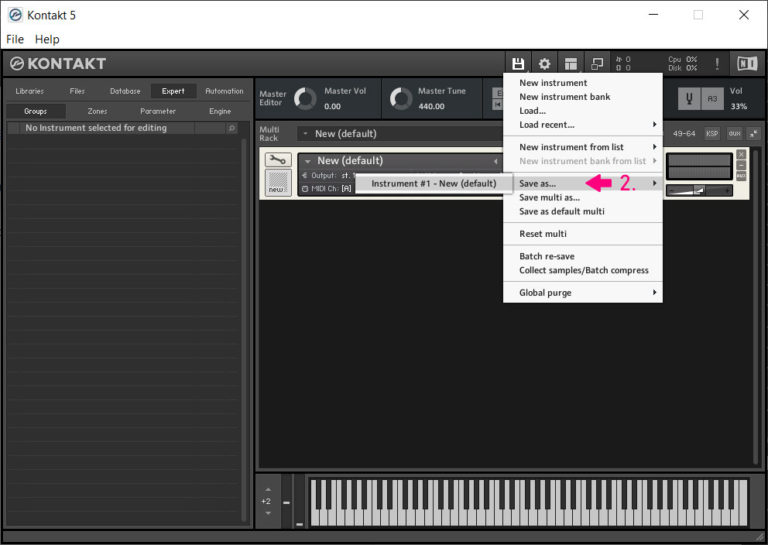Toggle the aux sends button
This screenshot has height=545, width=768.
tap(734, 133)
